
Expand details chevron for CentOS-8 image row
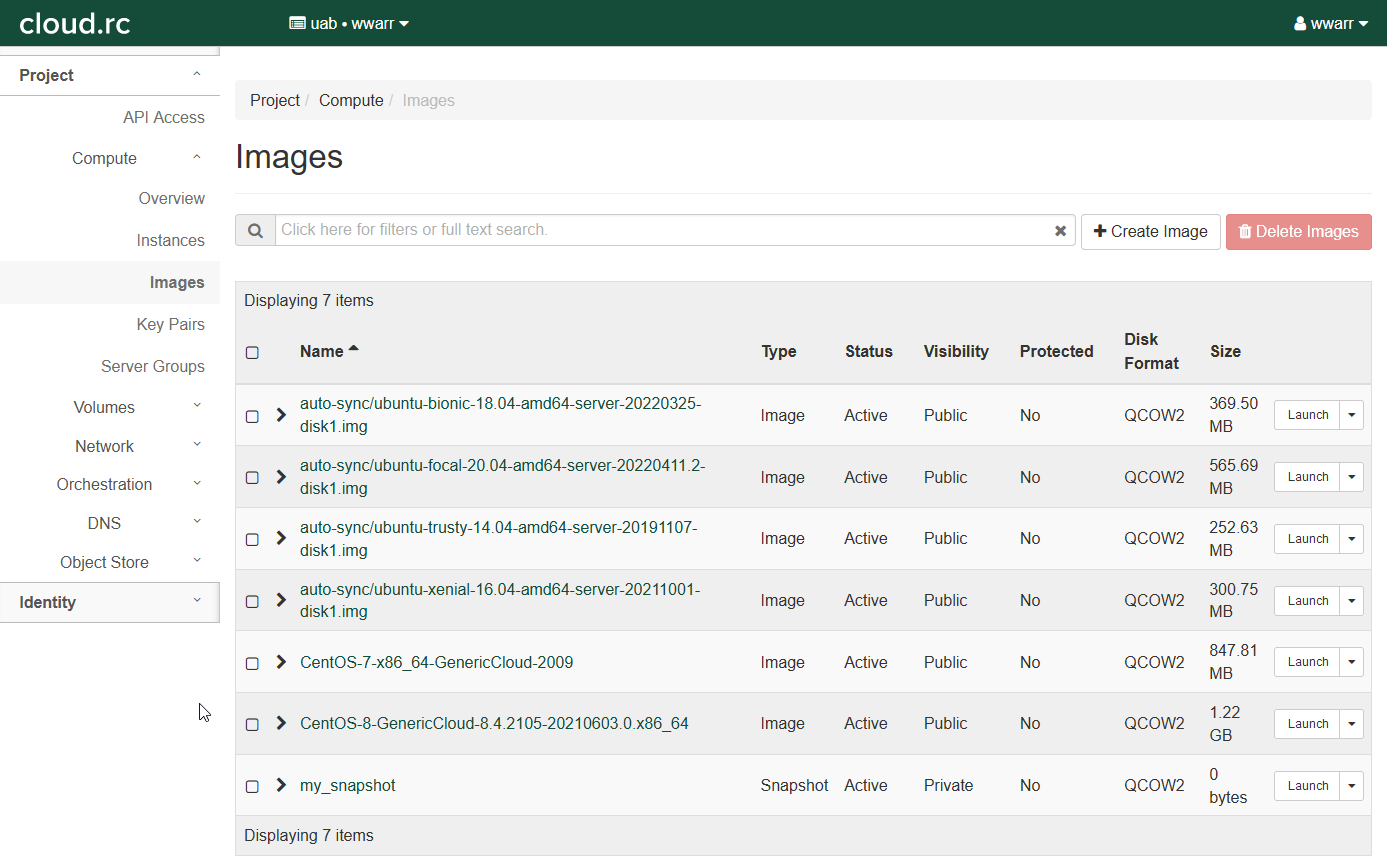click(281, 723)
